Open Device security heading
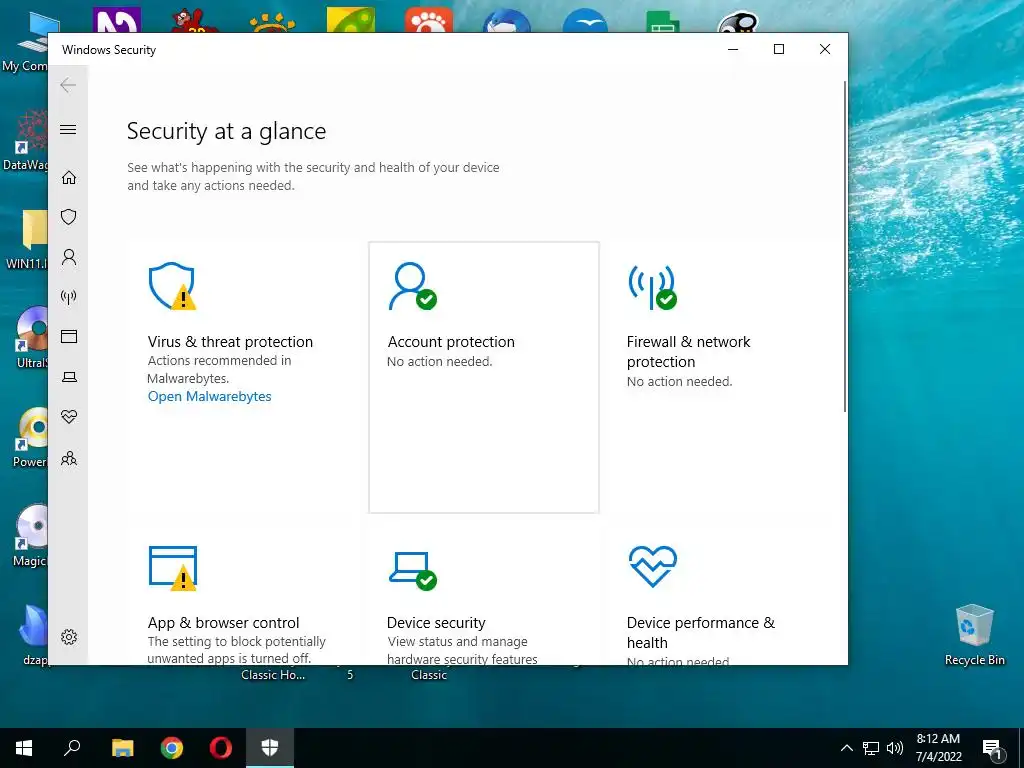 (x=436, y=622)
